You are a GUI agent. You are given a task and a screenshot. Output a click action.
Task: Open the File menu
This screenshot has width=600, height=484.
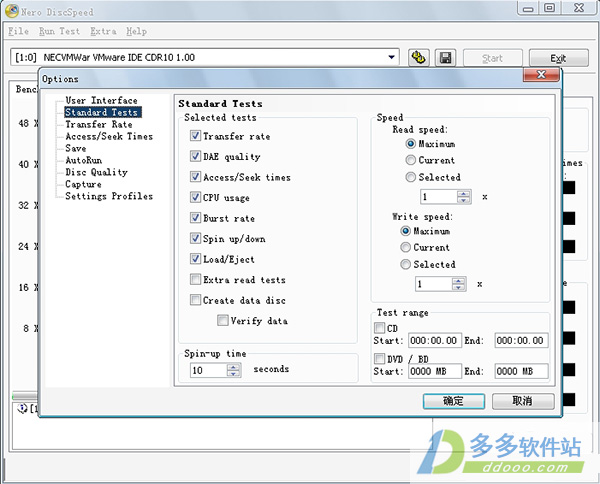click(x=18, y=31)
